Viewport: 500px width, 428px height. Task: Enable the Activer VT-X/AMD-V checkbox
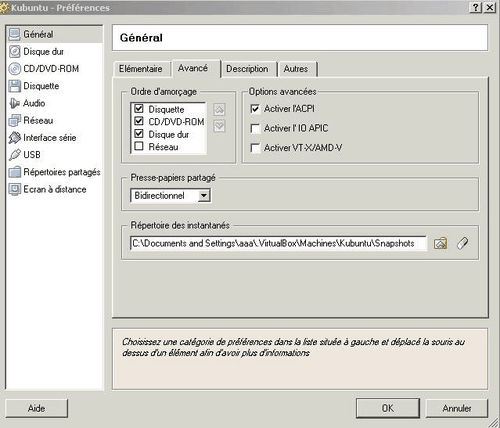point(255,148)
